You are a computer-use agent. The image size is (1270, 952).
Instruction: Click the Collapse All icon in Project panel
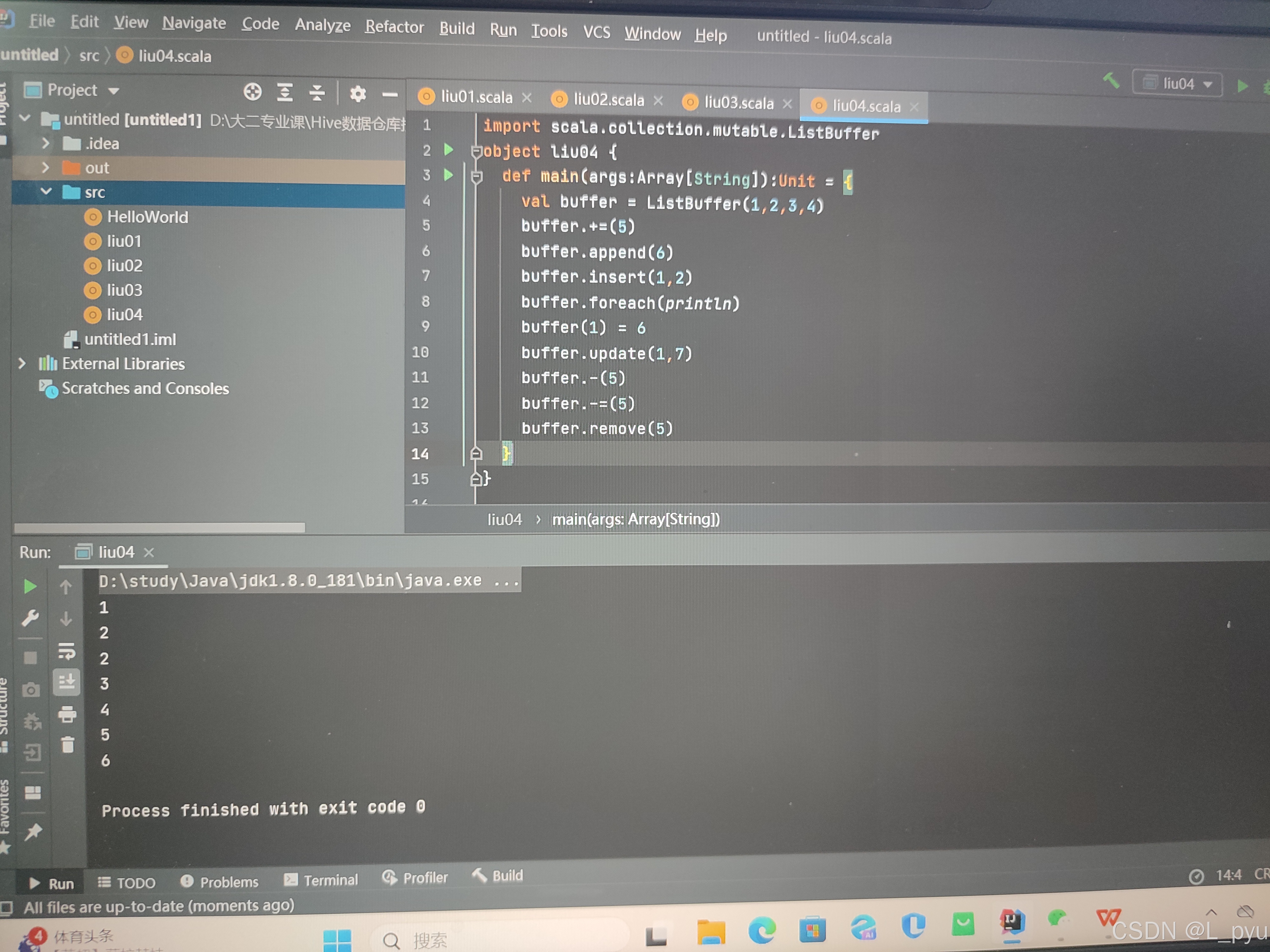[x=317, y=93]
